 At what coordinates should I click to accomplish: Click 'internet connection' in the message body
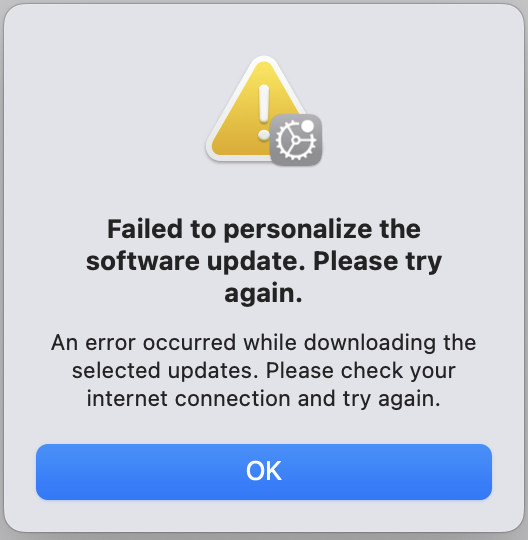[188, 398]
